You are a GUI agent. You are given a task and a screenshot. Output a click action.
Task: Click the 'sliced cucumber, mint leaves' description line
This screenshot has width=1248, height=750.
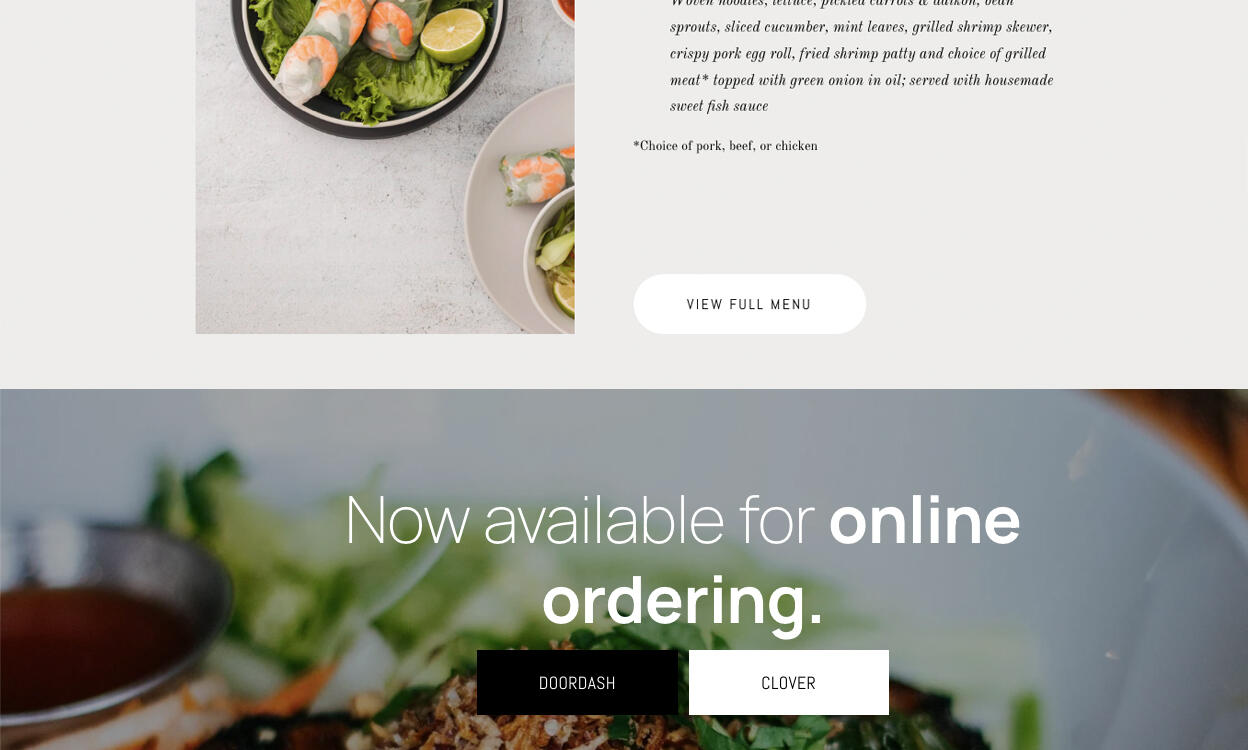(x=861, y=28)
